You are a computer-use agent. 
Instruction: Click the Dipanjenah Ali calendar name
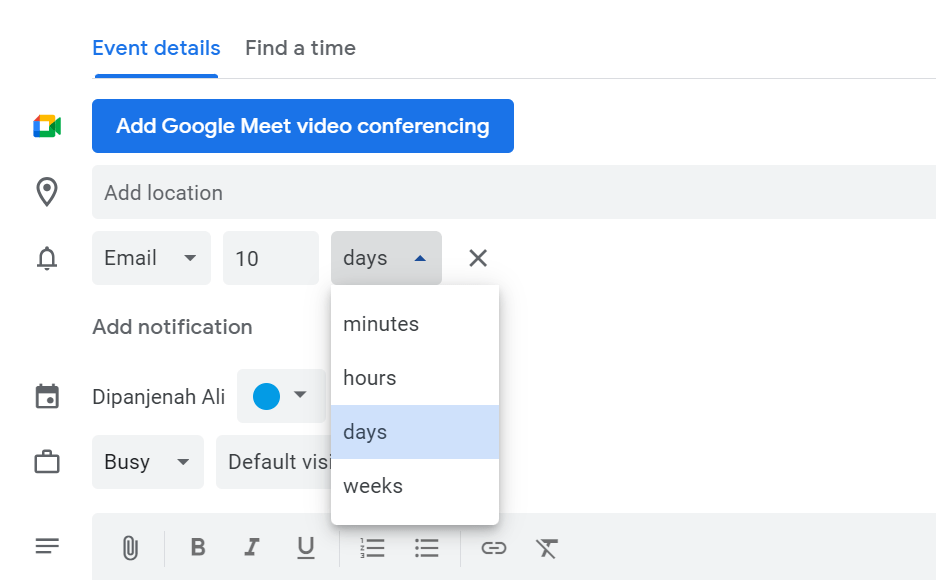click(159, 397)
